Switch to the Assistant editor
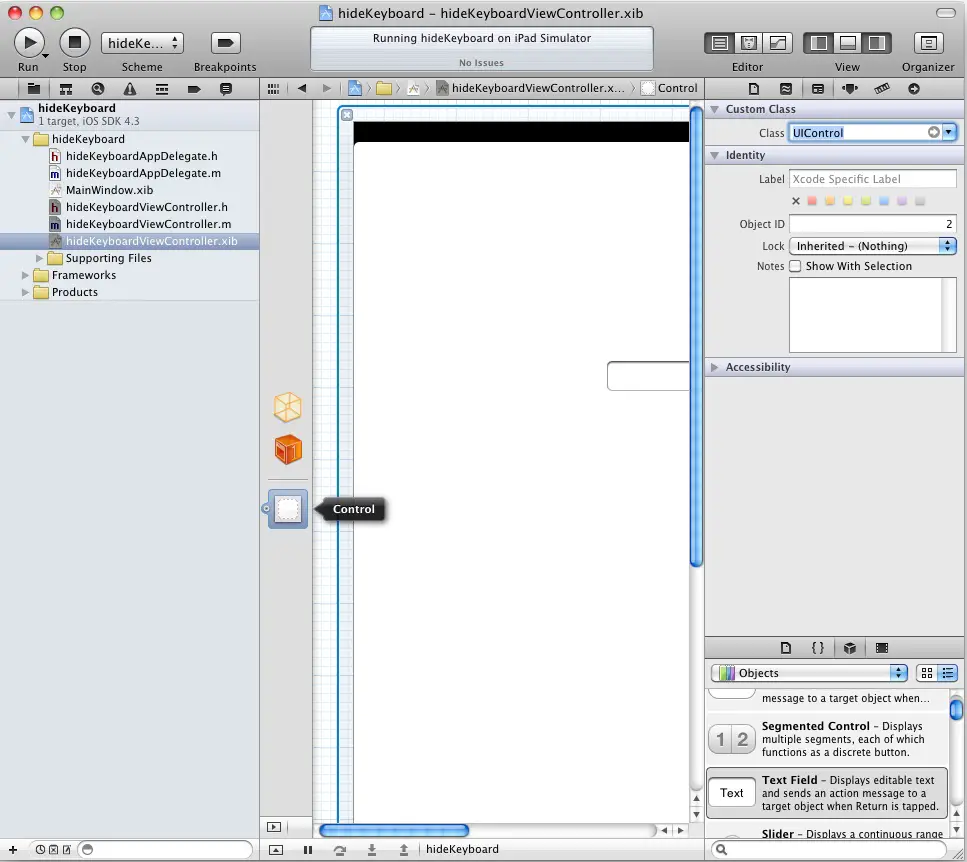Image resolution: width=967 pixels, height=862 pixels. click(x=748, y=43)
